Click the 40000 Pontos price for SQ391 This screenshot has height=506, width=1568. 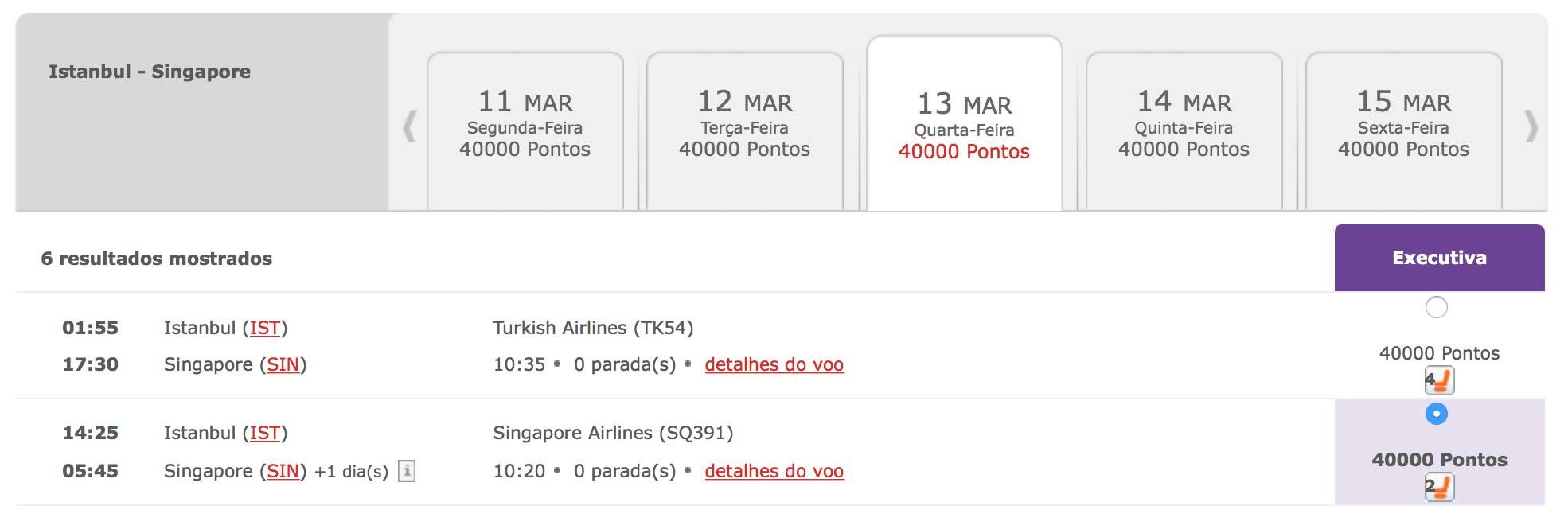click(1439, 460)
